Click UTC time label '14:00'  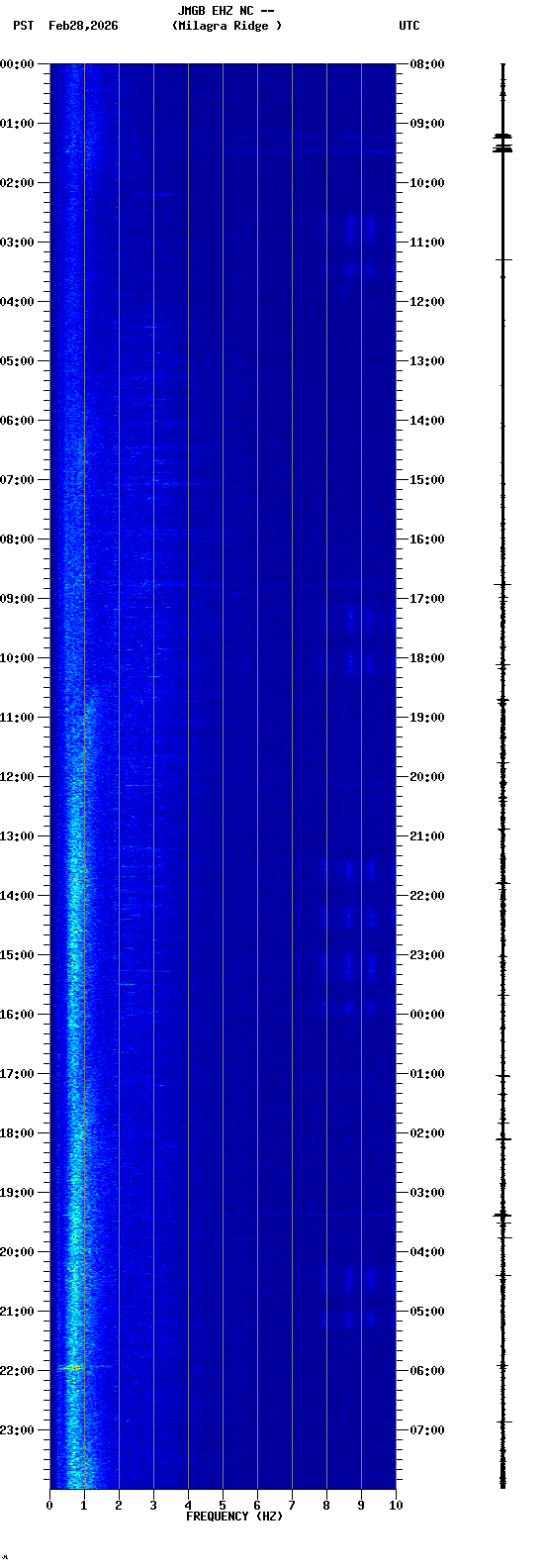click(x=427, y=421)
